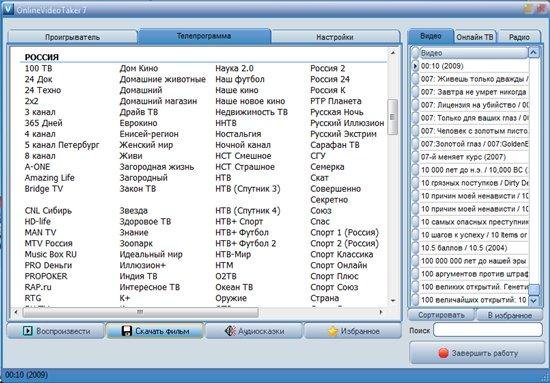Click the channel list scroll-right arrow
The height and width of the screenshot is (383, 550).
click(x=381, y=312)
